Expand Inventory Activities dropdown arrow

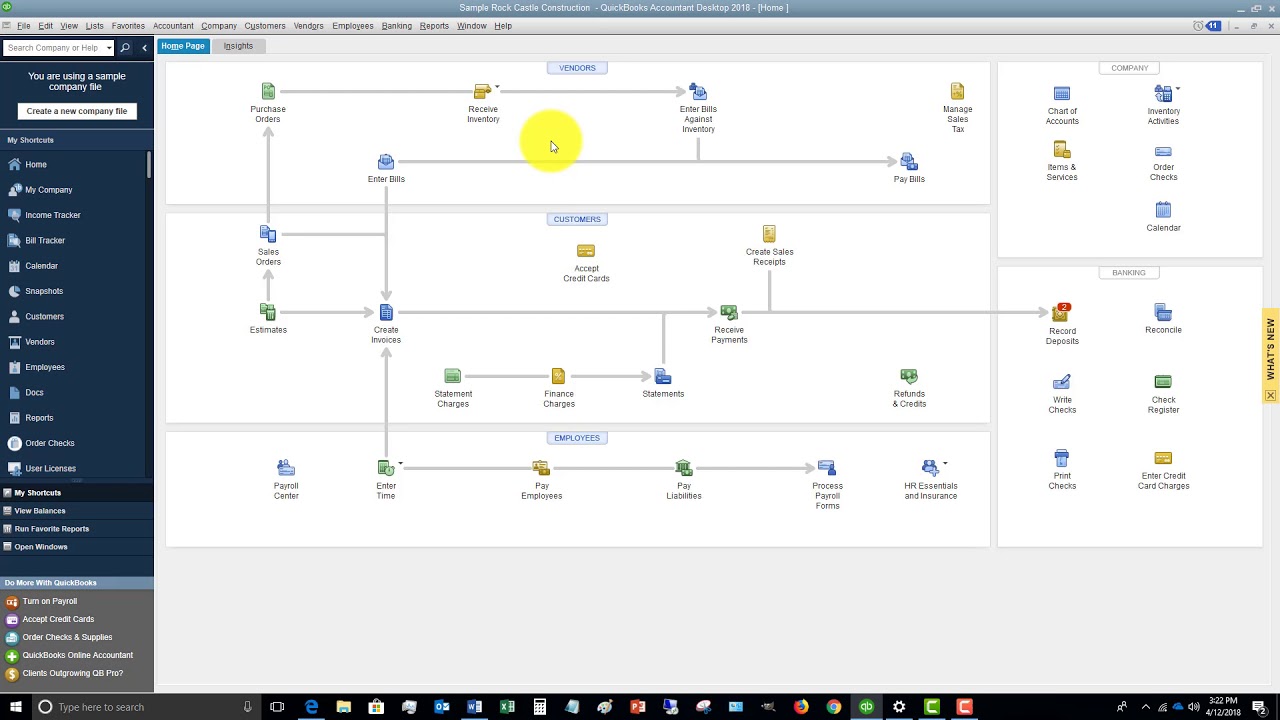click(1178, 89)
